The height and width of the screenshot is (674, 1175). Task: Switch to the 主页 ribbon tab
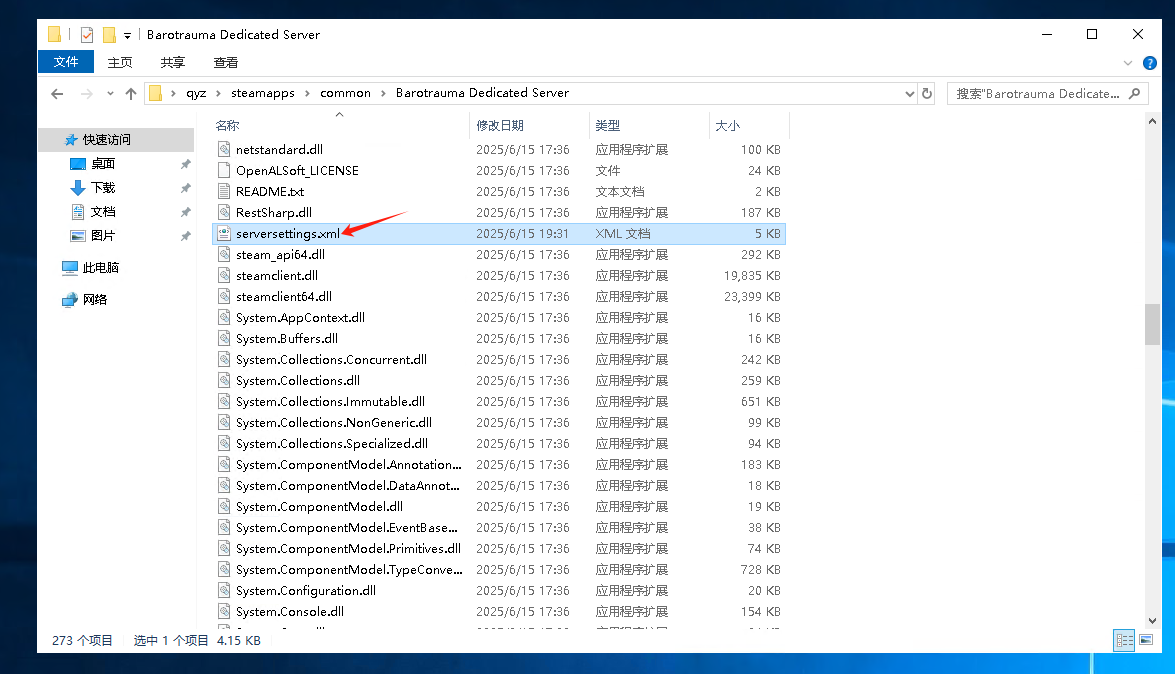click(120, 62)
